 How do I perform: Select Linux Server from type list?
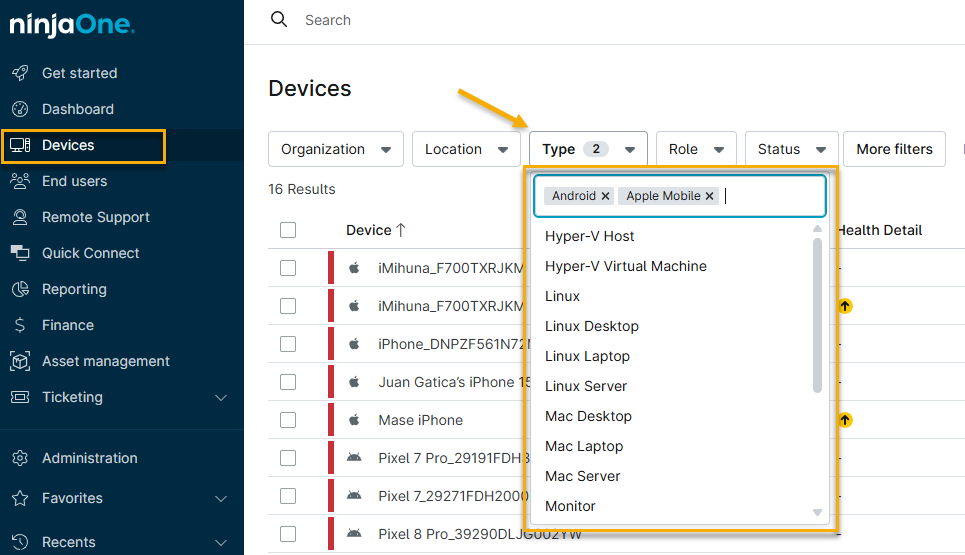pyautogui.click(x=586, y=386)
